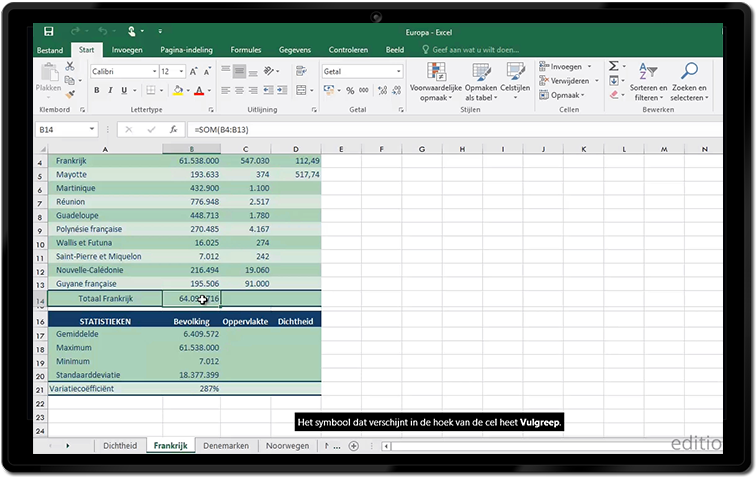Toggle Bold formatting
Image resolution: width=756 pixels, height=477 pixels.
click(x=97, y=90)
